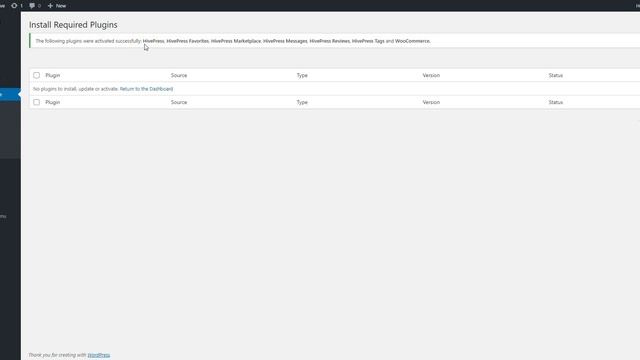
Task: Tick the select-all checkbox in table header
Action: (x=36, y=75)
